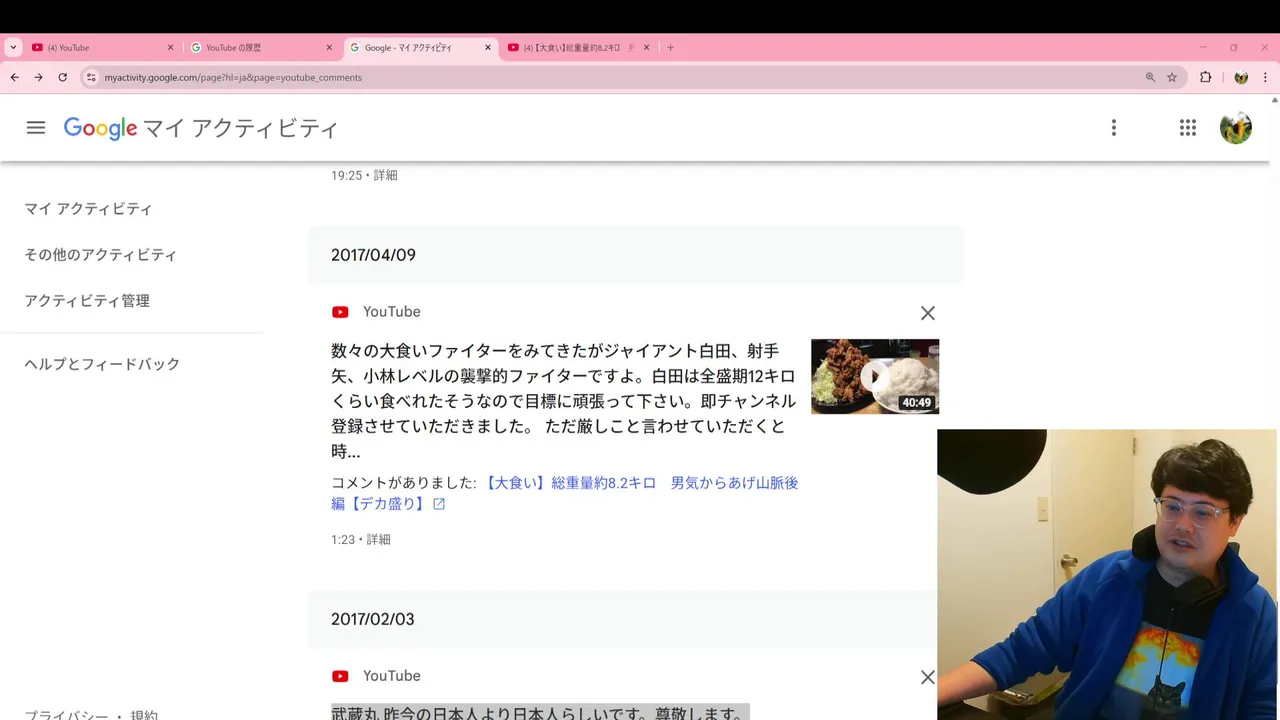1280x720 pixels.
Task: Add a new browser tab
Action: click(670, 47)
